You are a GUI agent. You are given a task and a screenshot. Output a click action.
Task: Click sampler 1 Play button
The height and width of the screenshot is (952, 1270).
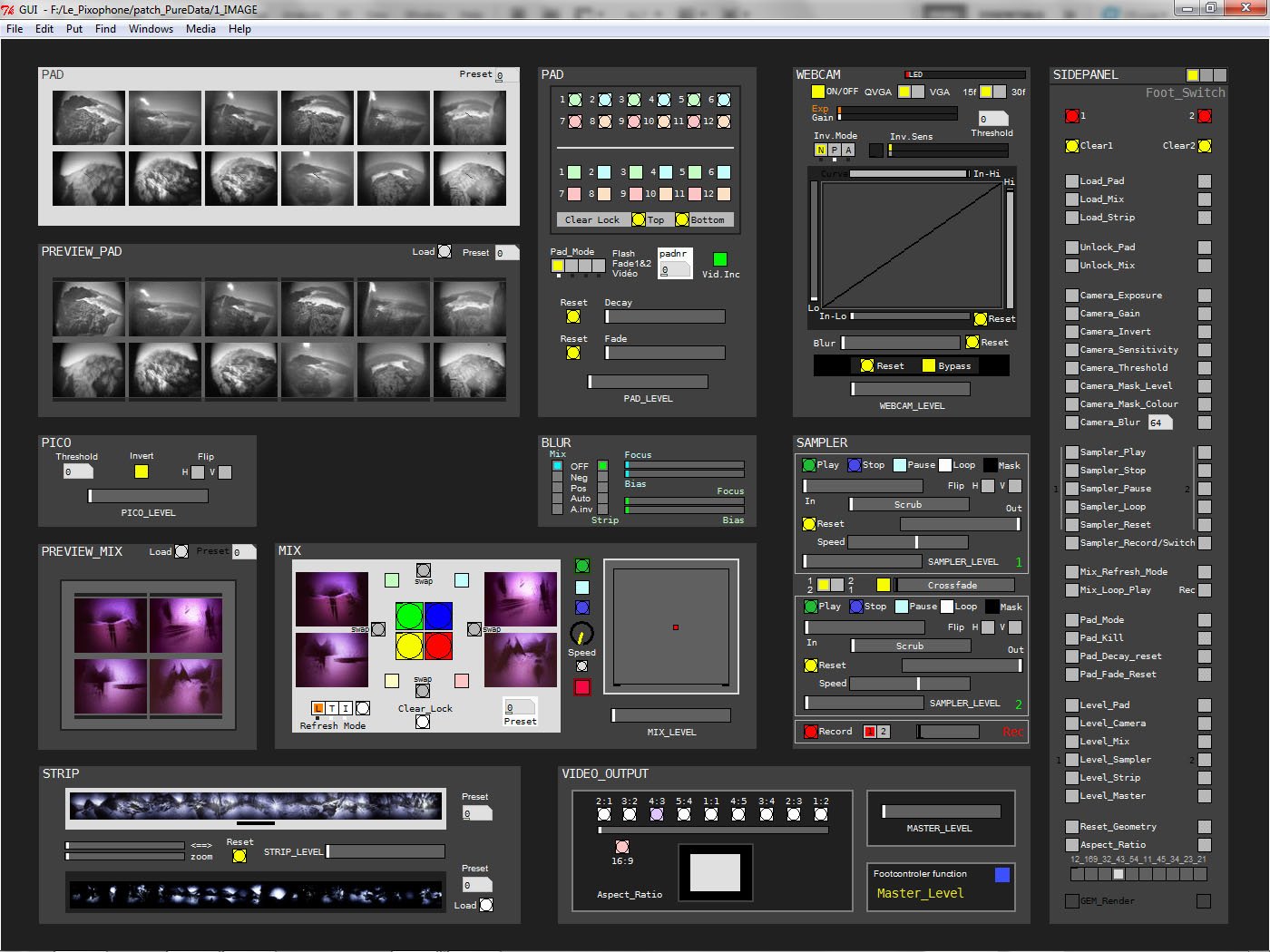809,465
